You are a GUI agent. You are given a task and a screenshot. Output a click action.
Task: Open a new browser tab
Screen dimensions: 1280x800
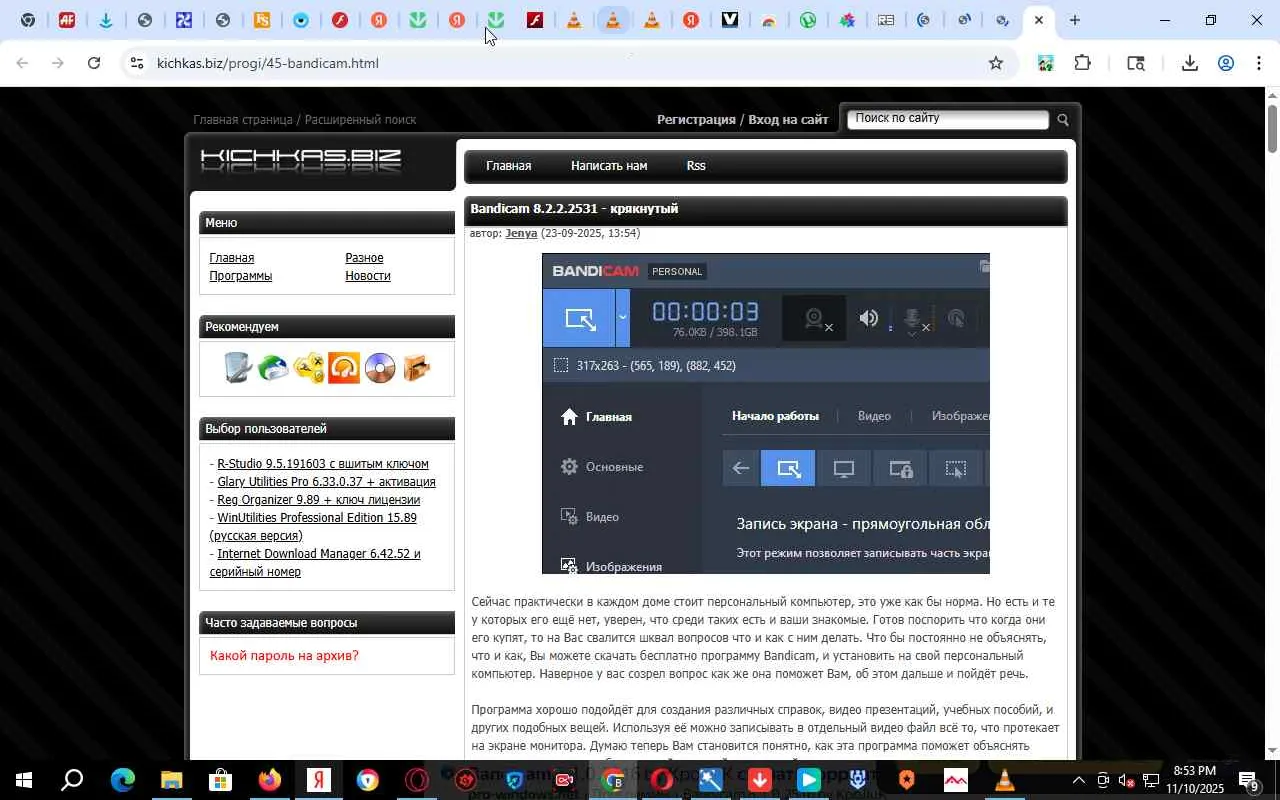(x=1075, y=20)
